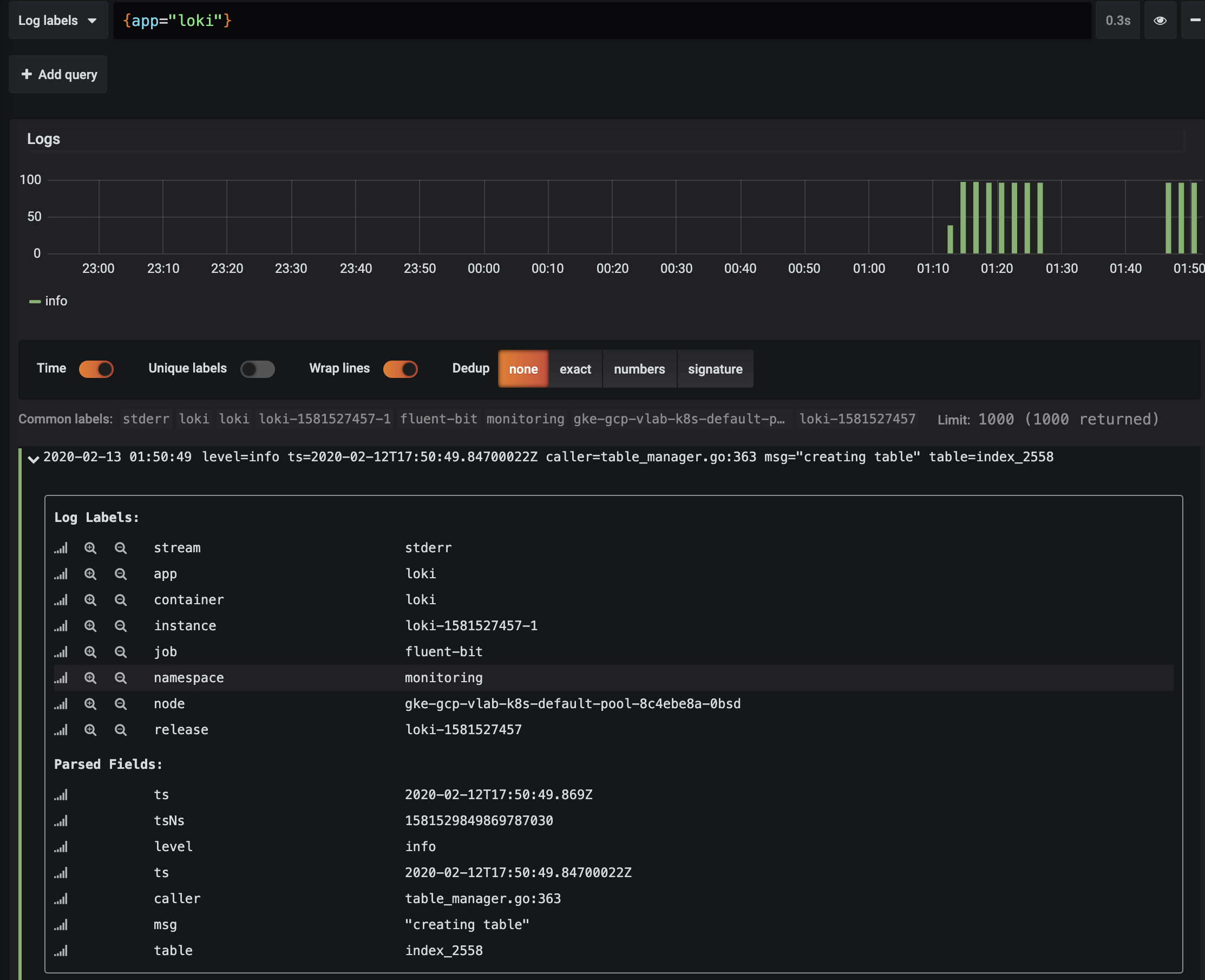This screenshot has width=1205, height=980.
Task: Show stats for the msg parsed field
Action: (x=61, y=925)
